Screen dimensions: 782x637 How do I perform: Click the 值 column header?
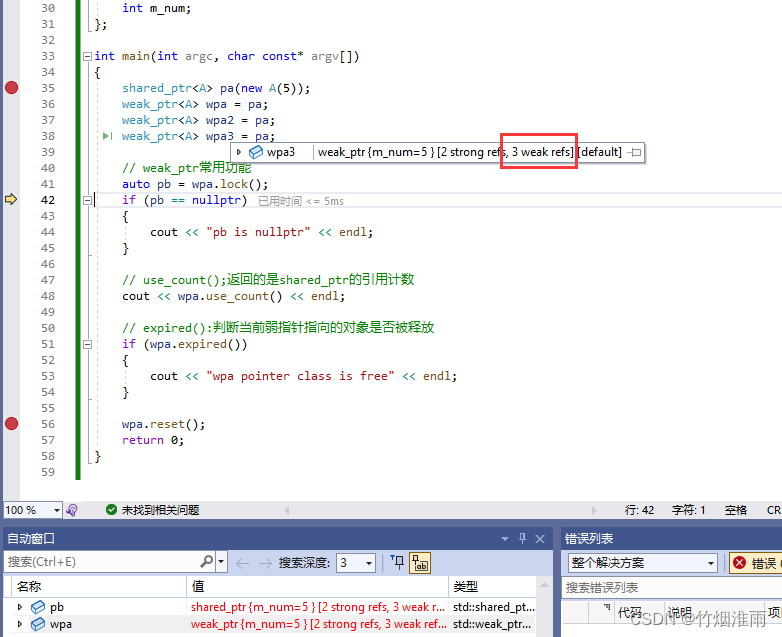pyautogui.click(x=317, y=586)
